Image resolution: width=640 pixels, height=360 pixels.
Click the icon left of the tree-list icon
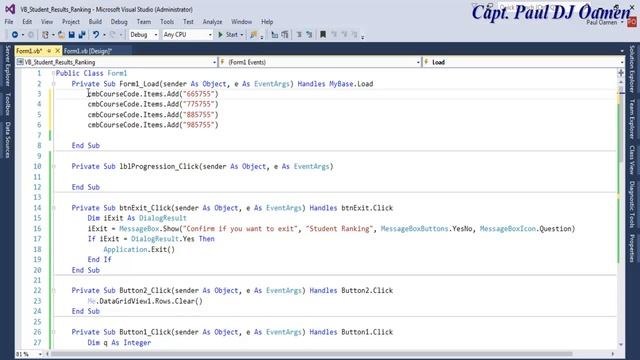tap(274, 35)
